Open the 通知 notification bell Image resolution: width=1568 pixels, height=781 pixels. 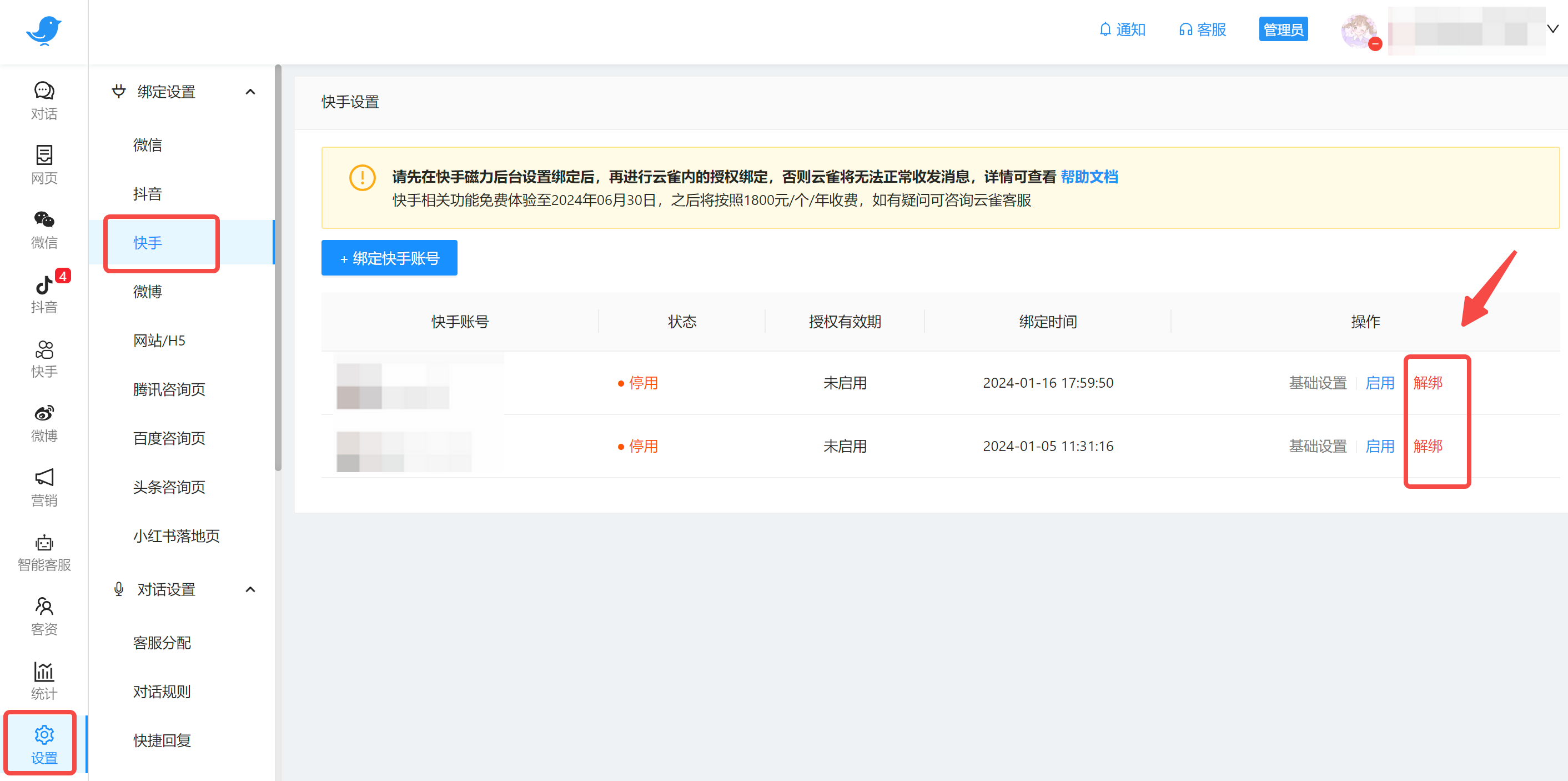[1123, 29]
